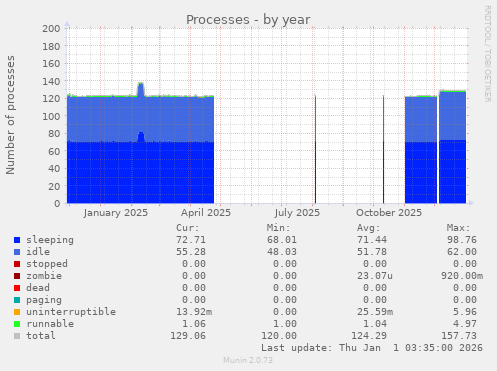Click sleeping average value 71.44
497x371 pixels.
coord(372,240)
